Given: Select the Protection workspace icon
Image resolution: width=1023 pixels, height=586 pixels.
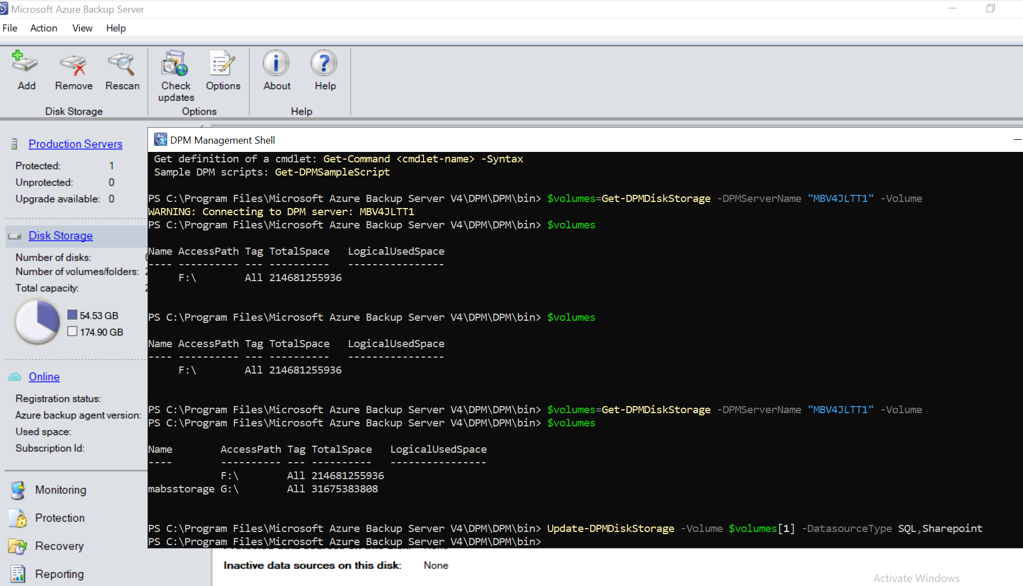Looking at the screenshot, I should 19,518.
